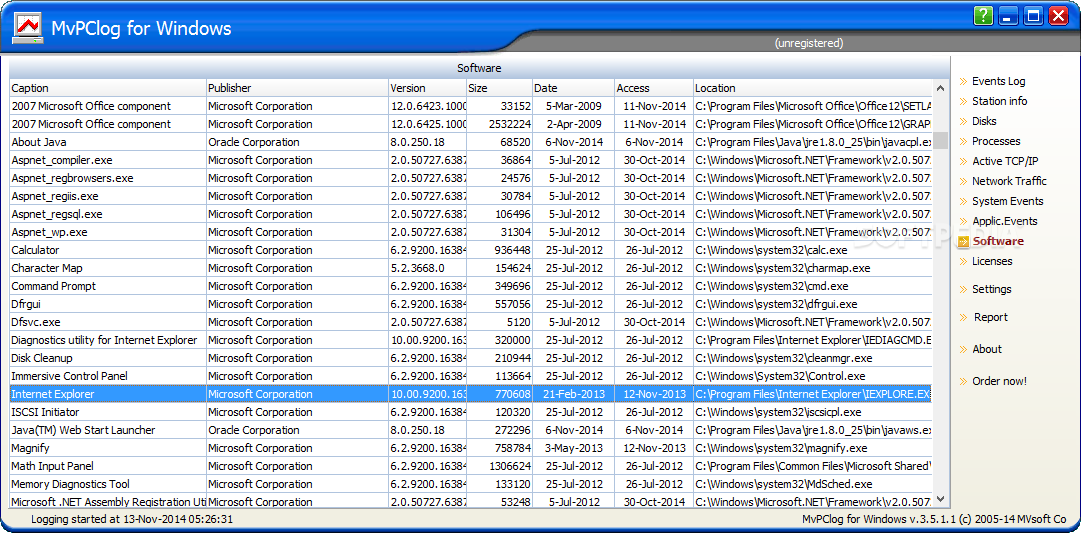Open the Report page
Image resolution: width=1081 pixels, height=533 pixels.
(991, 317)
